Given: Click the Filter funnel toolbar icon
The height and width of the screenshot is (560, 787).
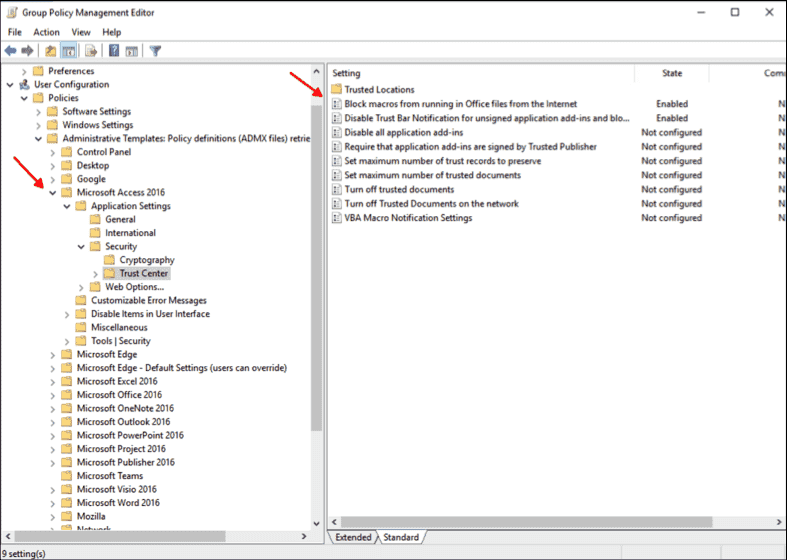Looking at the screenshot, I should [156, 51].
